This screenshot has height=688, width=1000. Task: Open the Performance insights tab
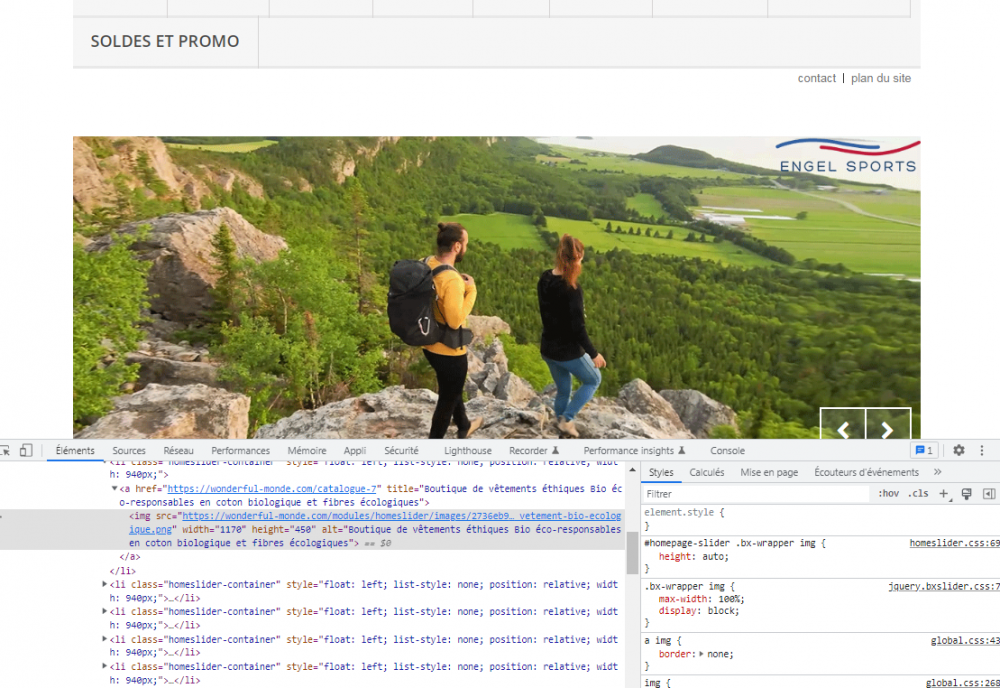634,450
